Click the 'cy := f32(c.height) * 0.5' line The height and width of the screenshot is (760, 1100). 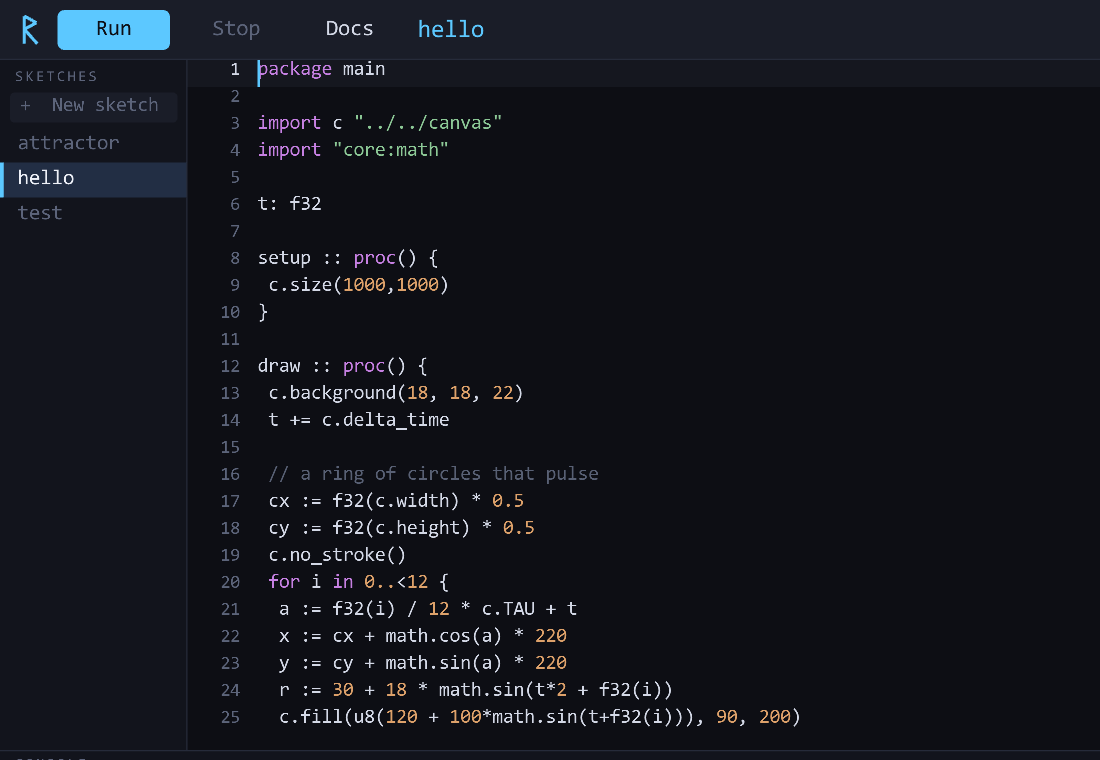coord(401,528)
